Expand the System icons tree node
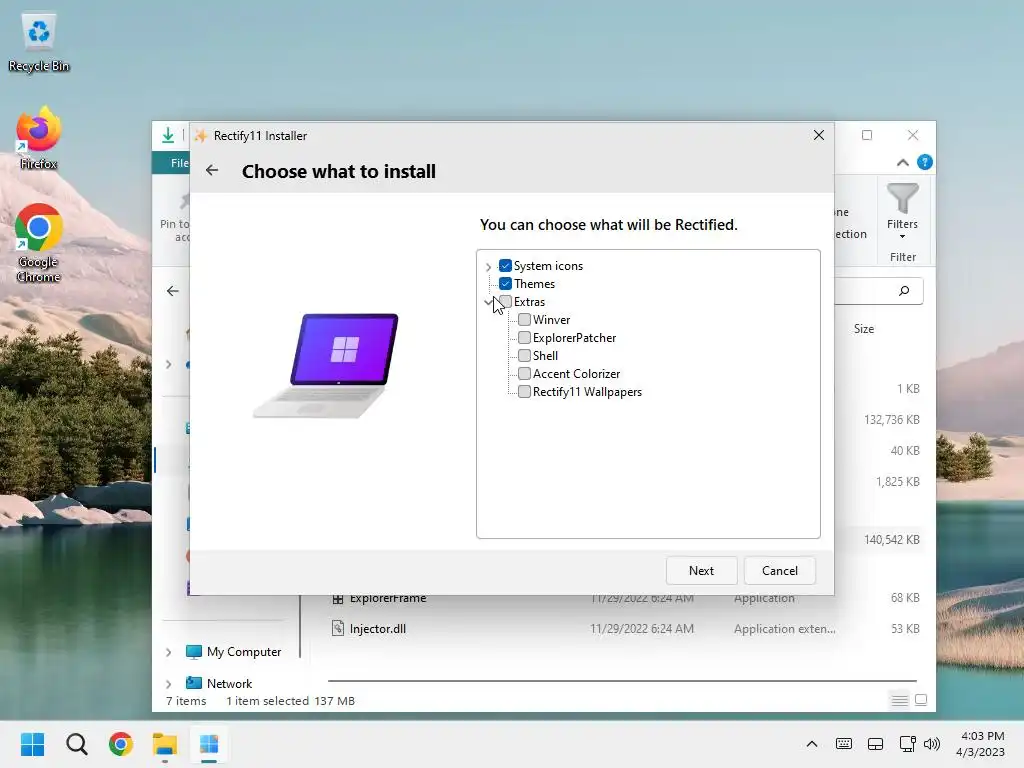 (488, 266)
